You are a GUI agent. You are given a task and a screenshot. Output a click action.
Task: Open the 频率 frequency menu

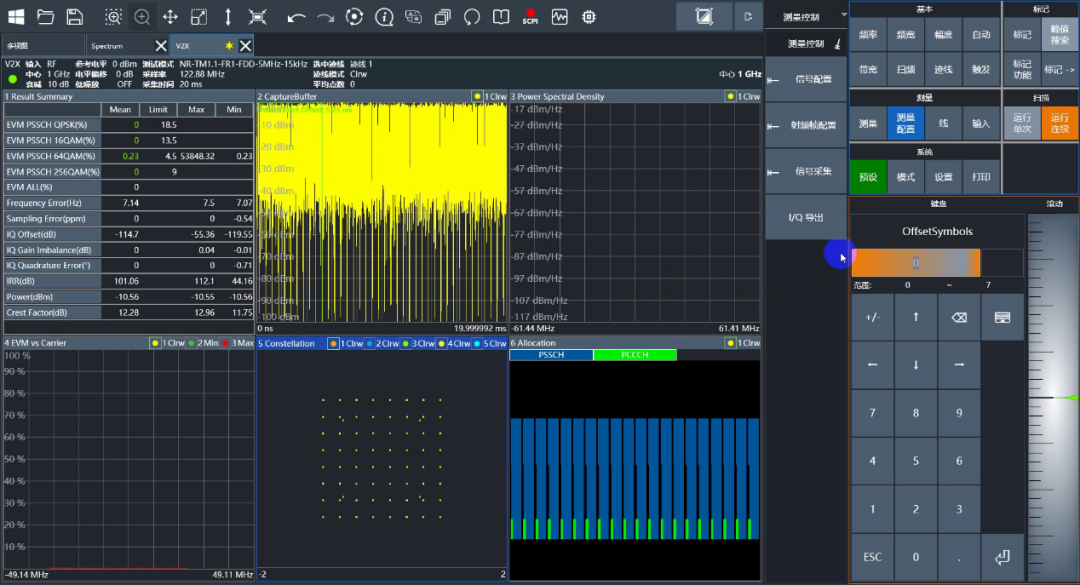click(868, 34)
